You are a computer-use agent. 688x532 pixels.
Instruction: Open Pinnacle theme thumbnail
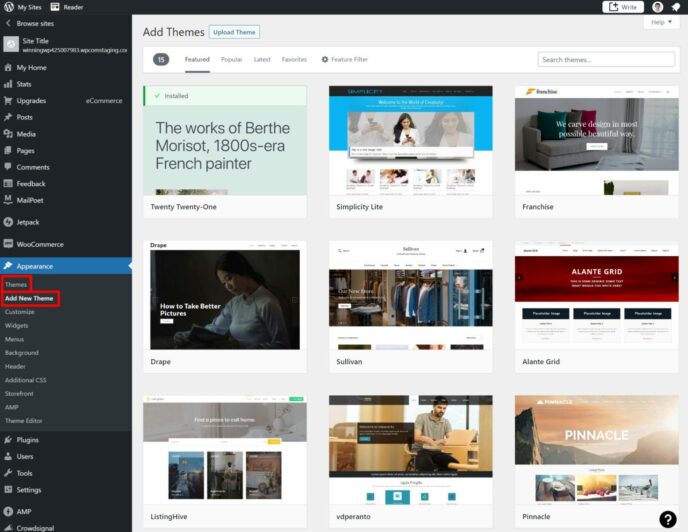(597, 450)
